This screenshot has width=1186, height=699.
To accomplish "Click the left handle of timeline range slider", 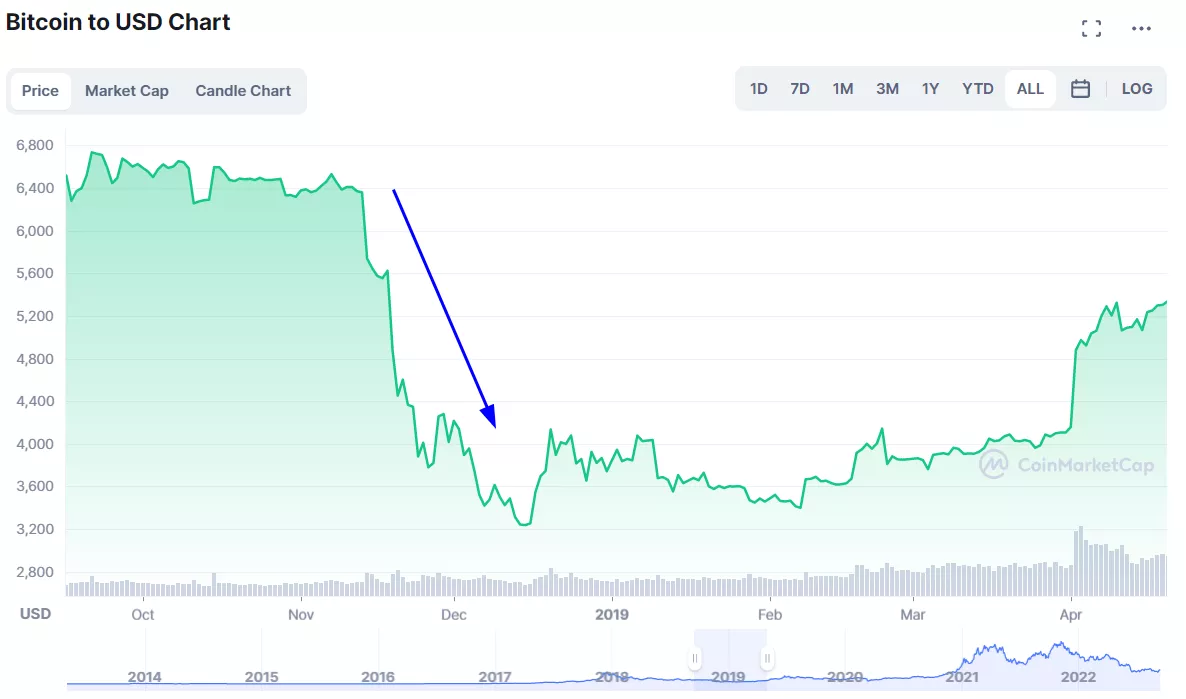I will click(695, 659).
